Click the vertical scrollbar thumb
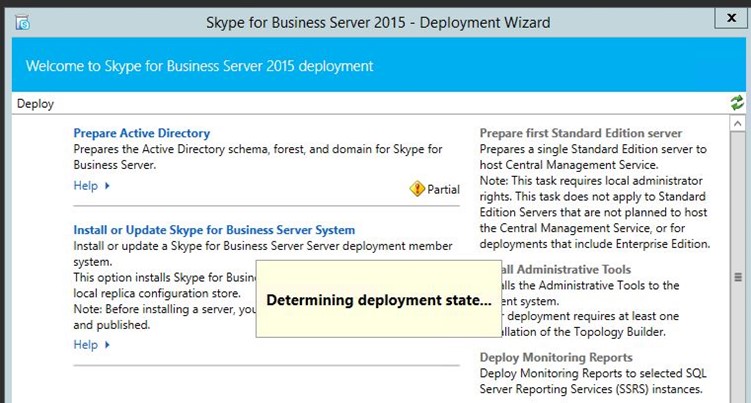This screenshot has height=403, width=751. [738, 277]
